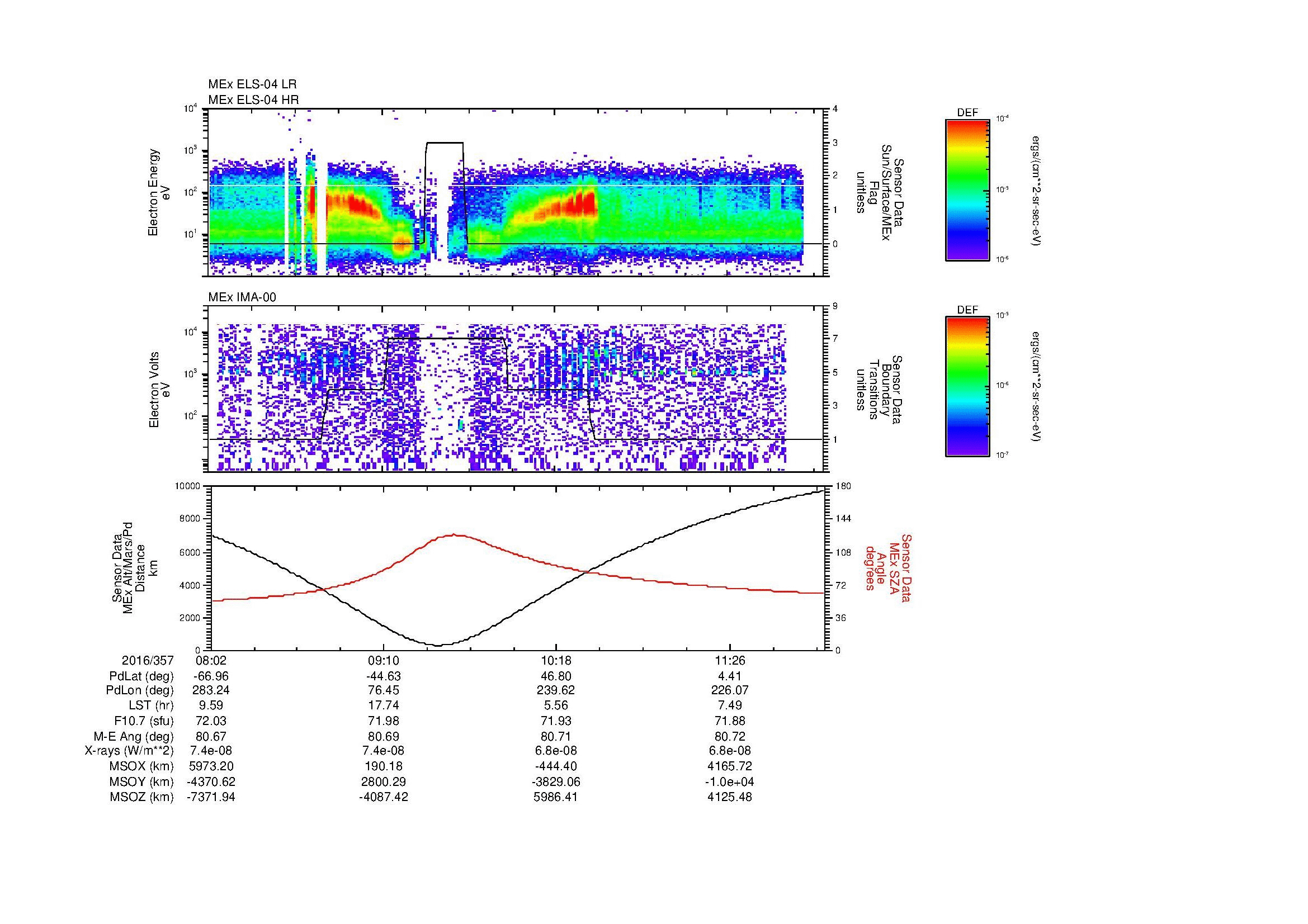
Task: Click the time tick label 08:02
Action: click(211, 661)
